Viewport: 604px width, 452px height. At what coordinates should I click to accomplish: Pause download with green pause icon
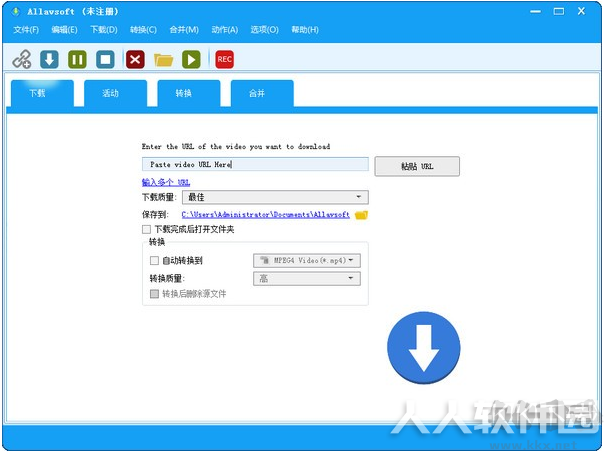point(77,59)
